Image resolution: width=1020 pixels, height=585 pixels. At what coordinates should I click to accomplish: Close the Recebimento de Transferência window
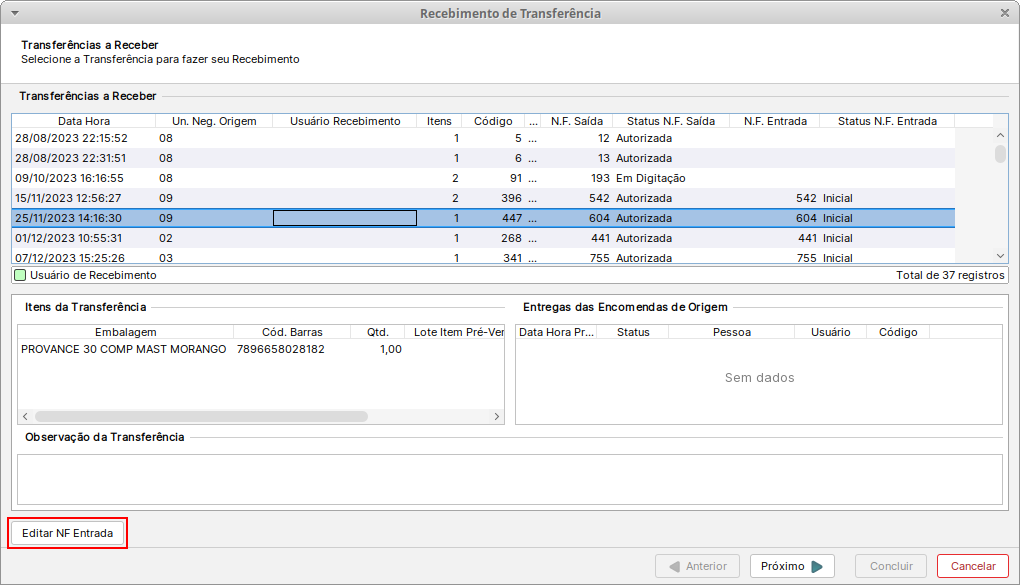point(1005,13)
